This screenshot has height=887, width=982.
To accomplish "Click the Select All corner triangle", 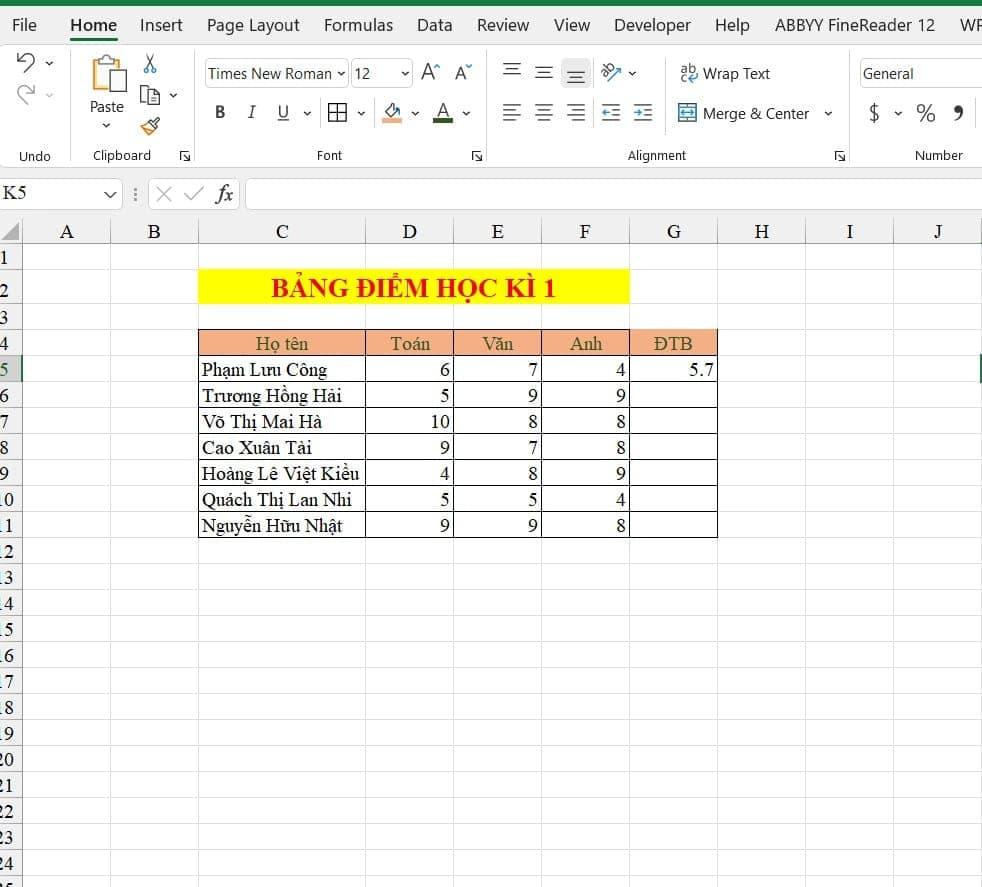I will 11,231.
